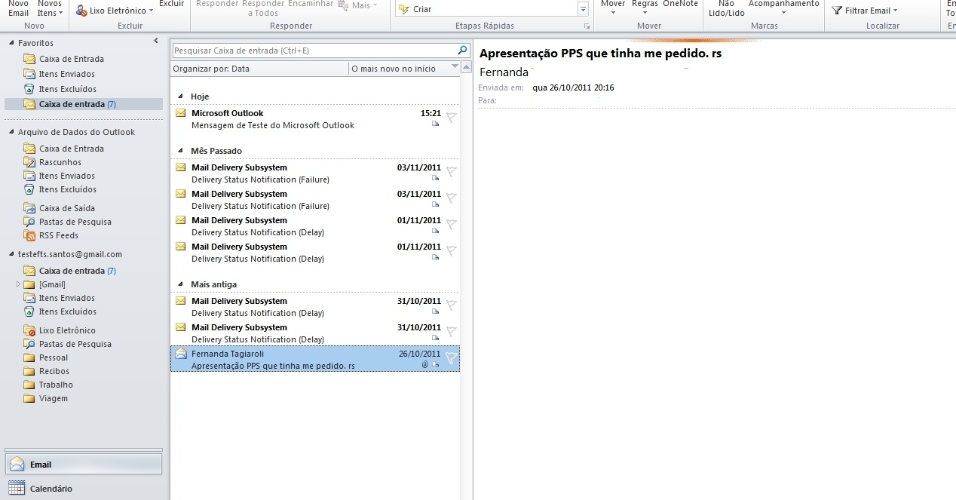Click the unread envelope icon of Microsoft Outlook message
Viewport: 956px width, 500px height.
pyautogui.click(x=180, y=113)
